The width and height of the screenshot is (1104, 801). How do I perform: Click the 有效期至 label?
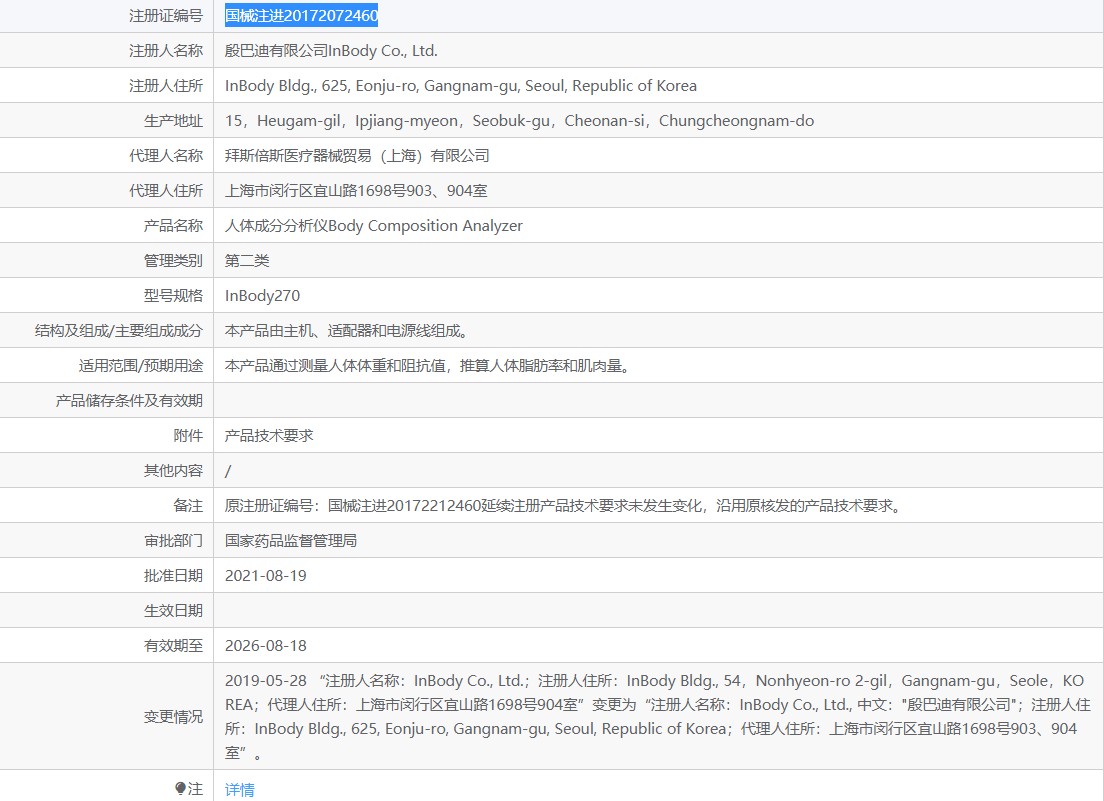pos(173,645)
